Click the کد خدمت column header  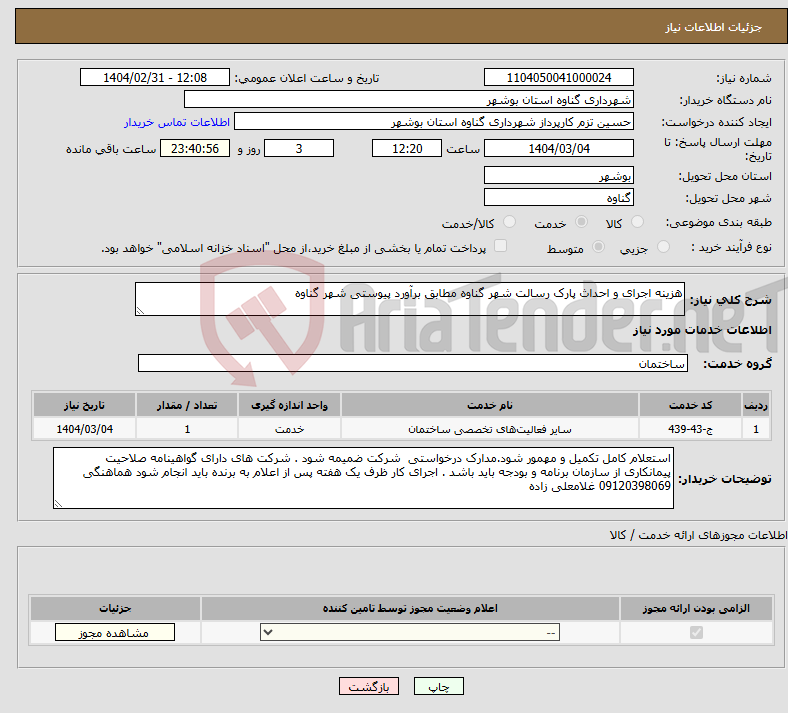pyautogui.click(x=691, y=405)
